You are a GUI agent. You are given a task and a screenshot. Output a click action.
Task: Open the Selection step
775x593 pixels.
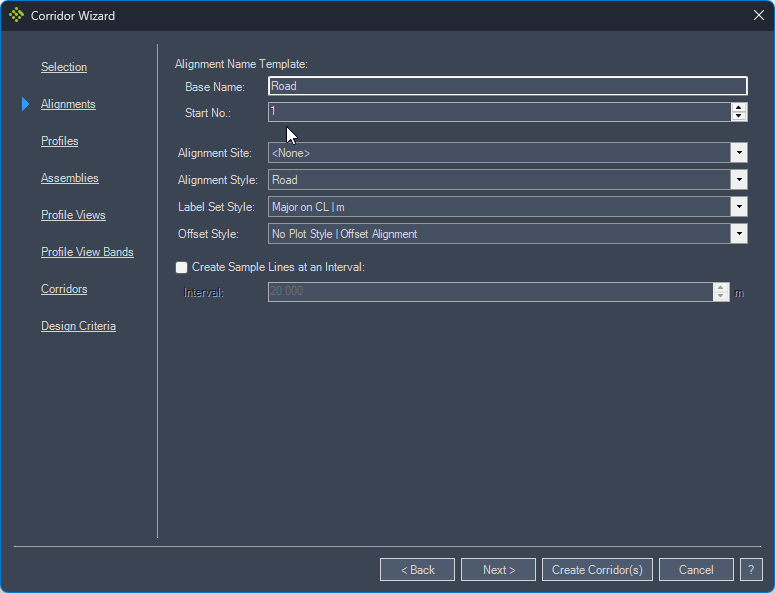(64, 67)
